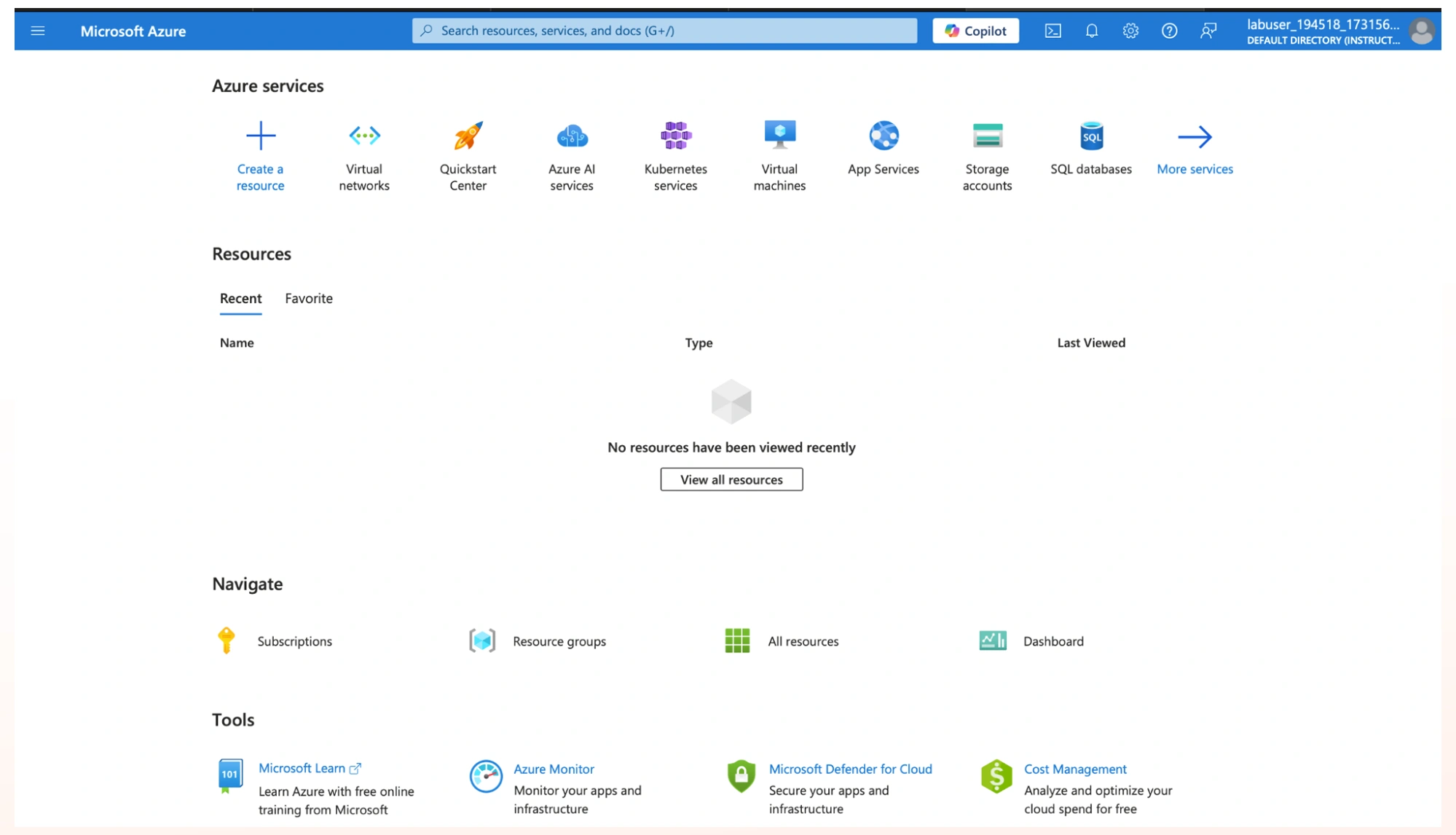Viewport: 1456px width, 835px height.
Task: Open App Services icon
Action: 884,136
